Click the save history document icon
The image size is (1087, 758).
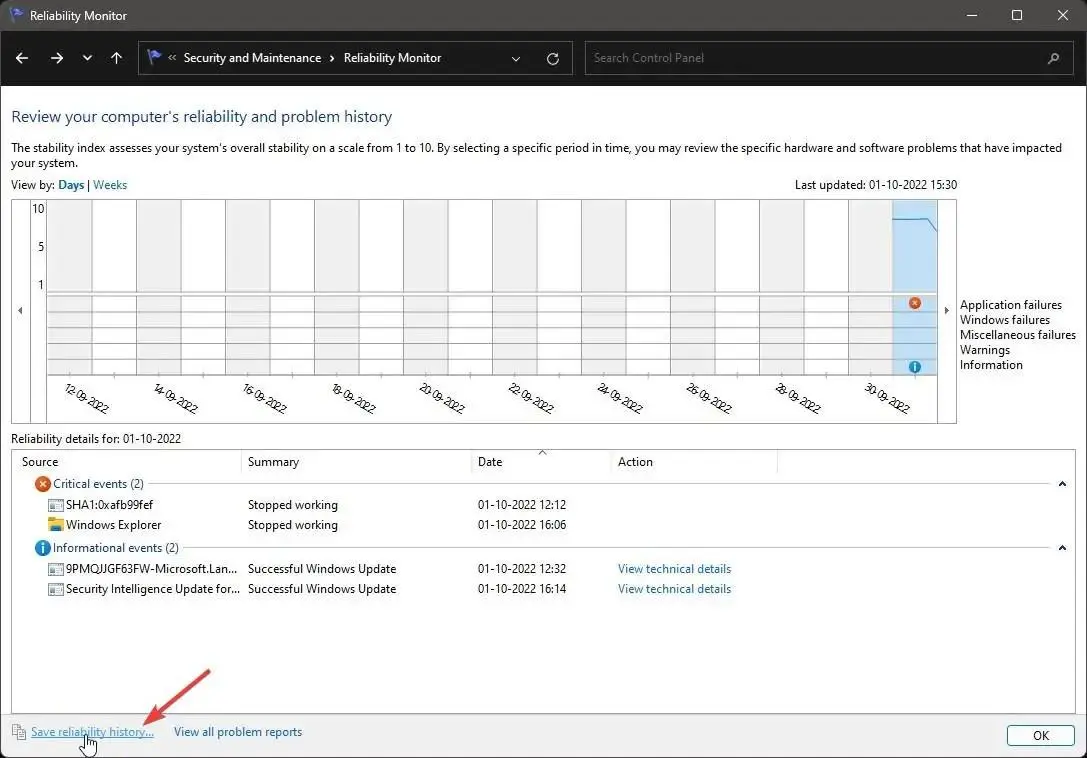click(19, 732)
